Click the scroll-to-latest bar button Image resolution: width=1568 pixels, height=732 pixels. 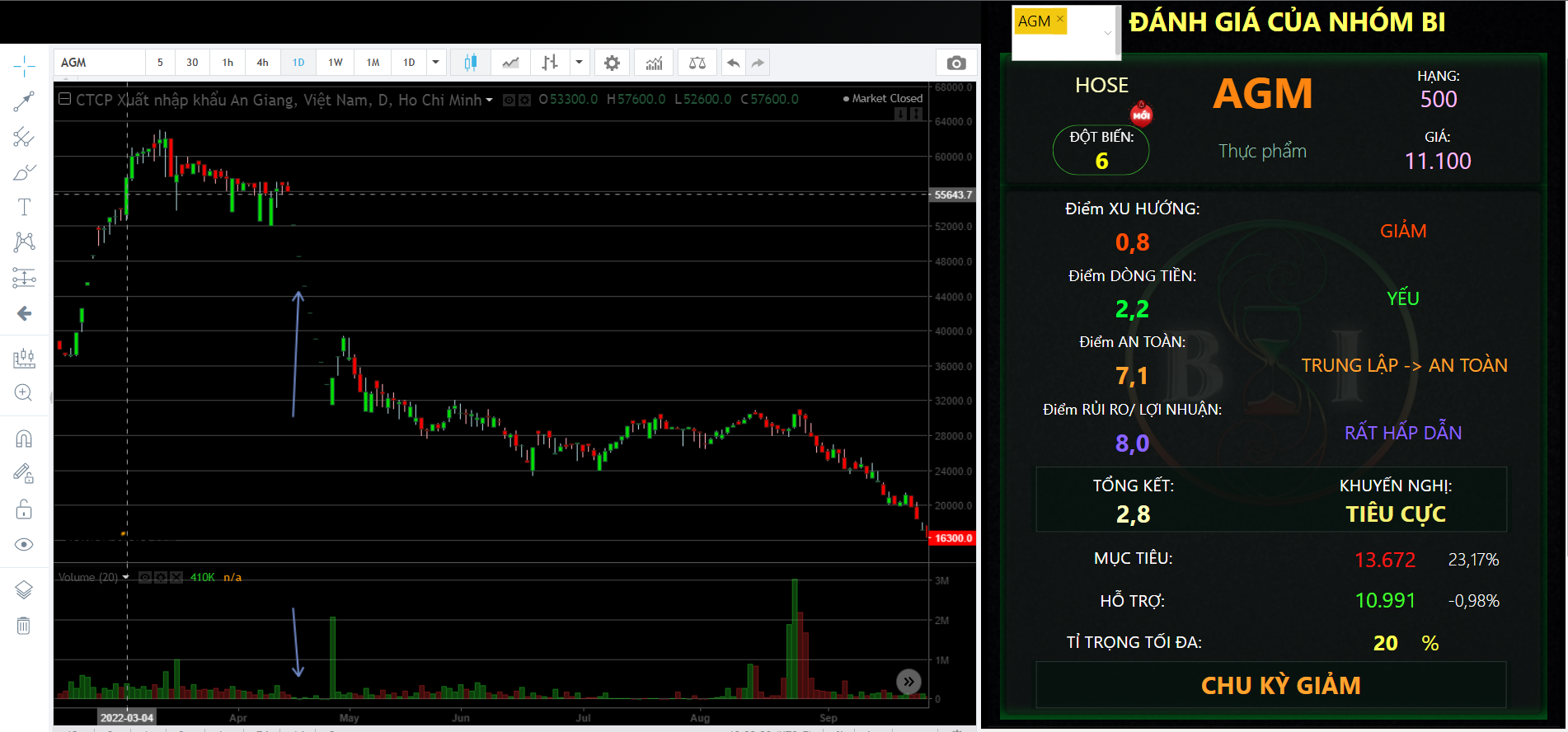(908, 682)
